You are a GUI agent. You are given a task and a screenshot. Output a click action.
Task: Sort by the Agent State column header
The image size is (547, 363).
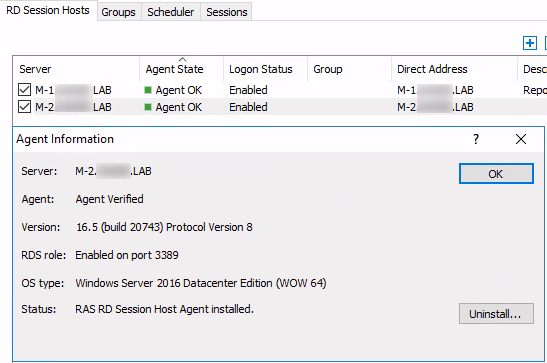(x=181, y=69)
